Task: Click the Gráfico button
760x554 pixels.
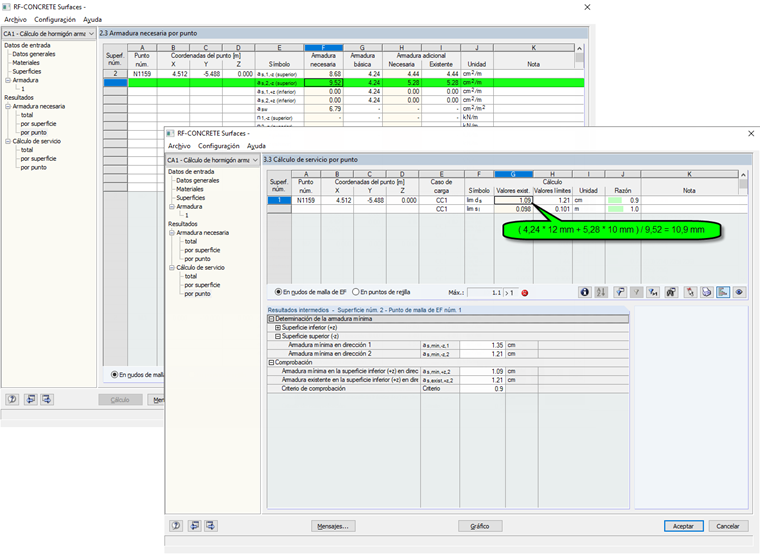Action: click(x=480, y=526)
